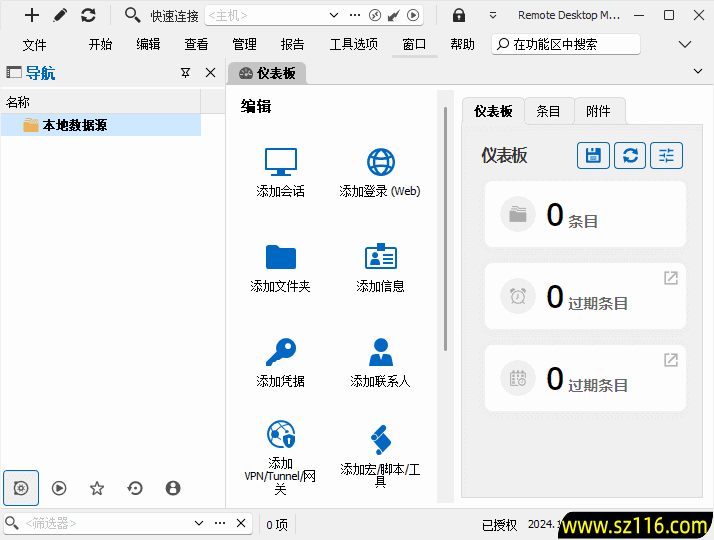
Task: Click the filter search magnifier icon
Action: click(12, 523)
